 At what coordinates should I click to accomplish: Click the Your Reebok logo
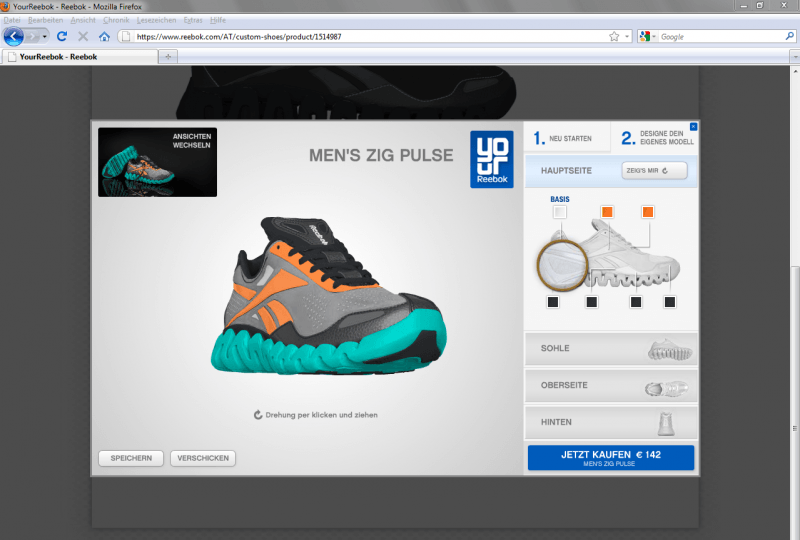click(492, 159)
